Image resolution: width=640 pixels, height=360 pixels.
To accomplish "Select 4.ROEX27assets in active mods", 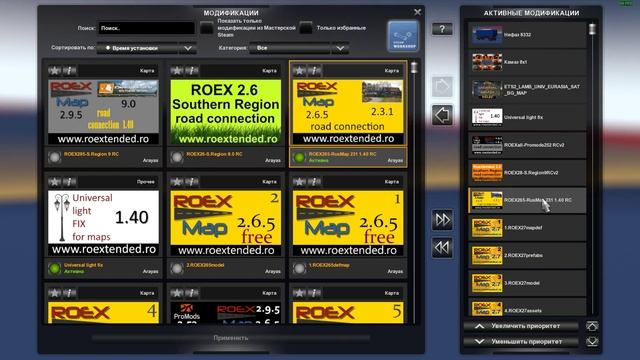I will (x=527, y=307).
